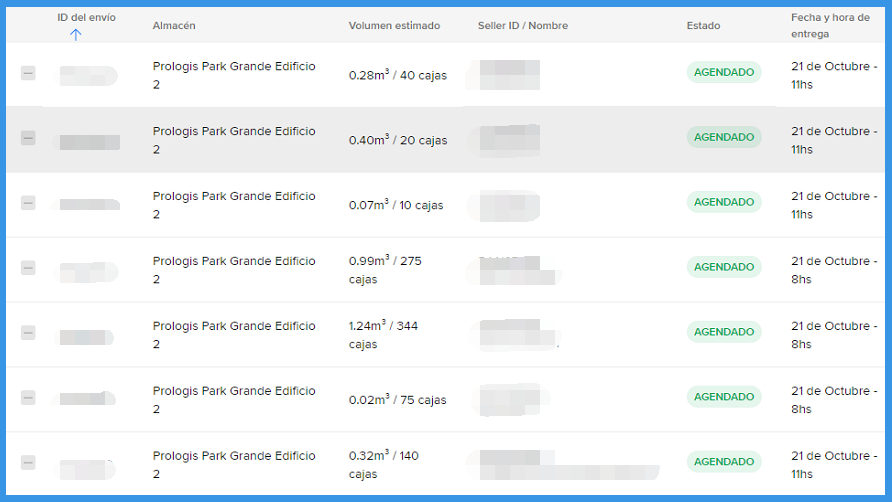Select the checkbox for the 40 cajas row
892x502 pixels.
coord(28,73)
